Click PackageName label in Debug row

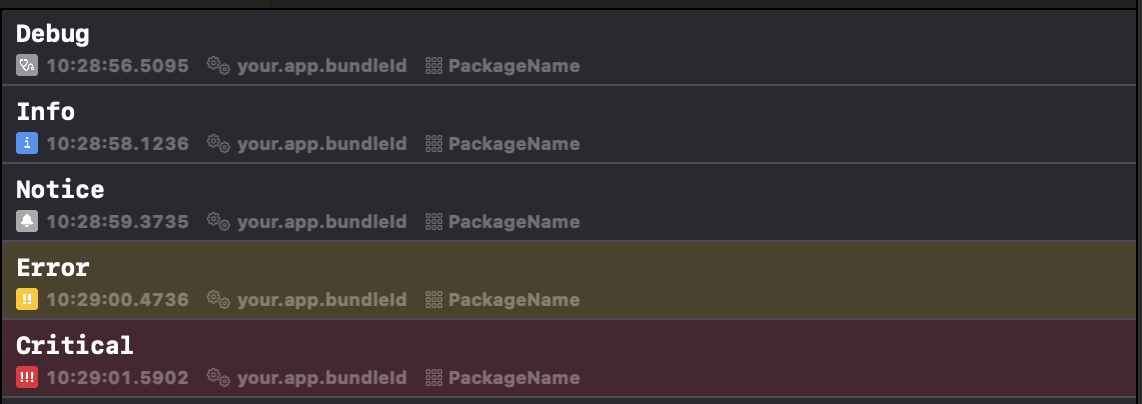click(514, 66)
